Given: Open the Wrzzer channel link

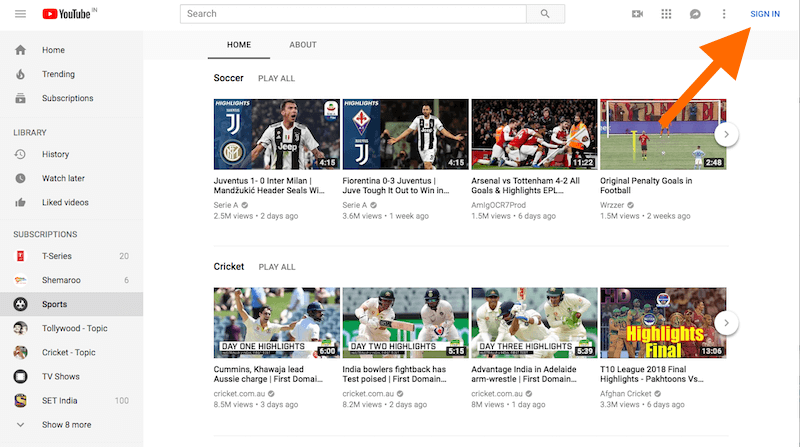Looking at the screenshot, I should [x=612, y=205].
